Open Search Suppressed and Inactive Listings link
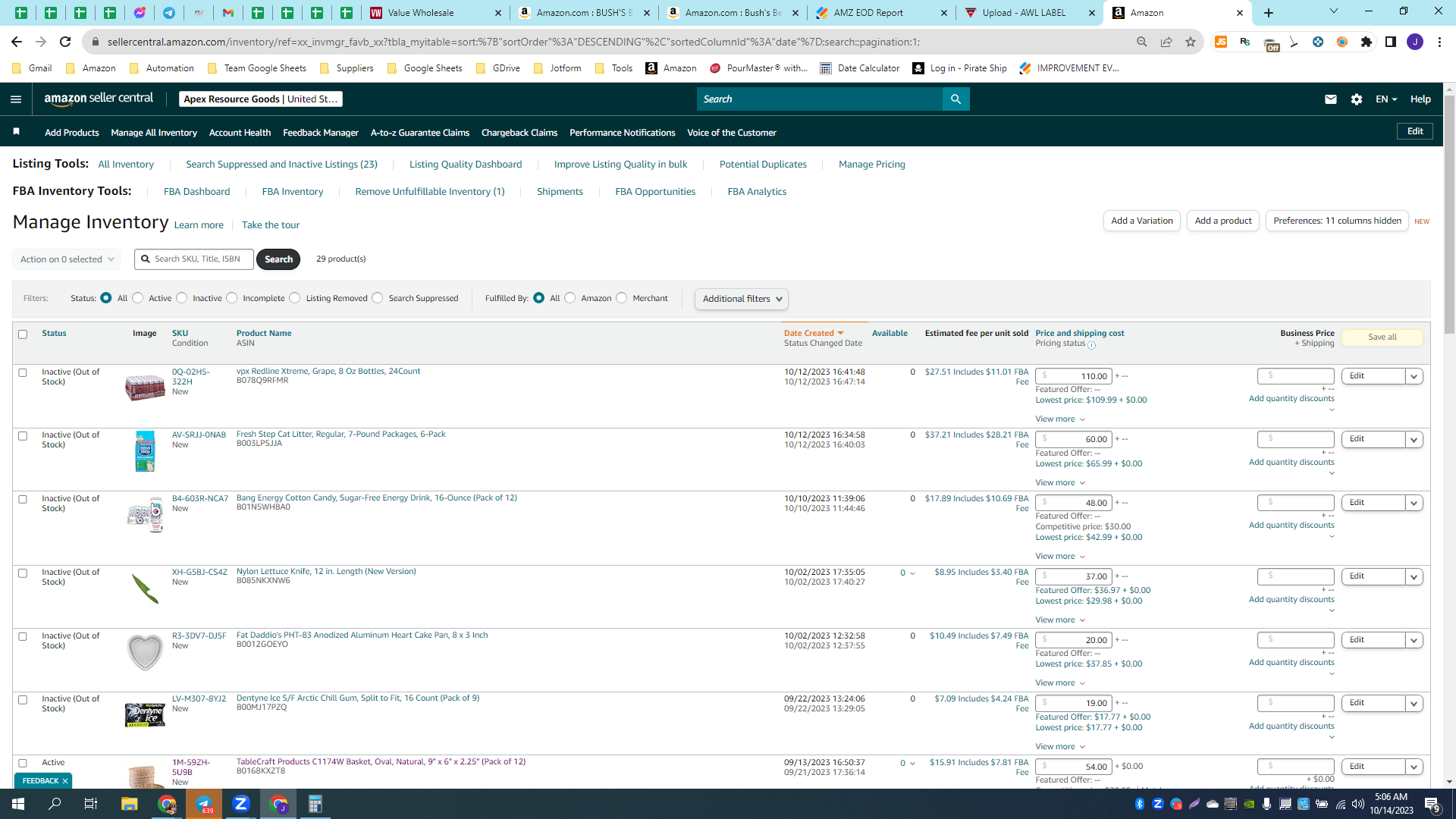1456x819 pixels. pyautogui.click(x=281, y=165)
